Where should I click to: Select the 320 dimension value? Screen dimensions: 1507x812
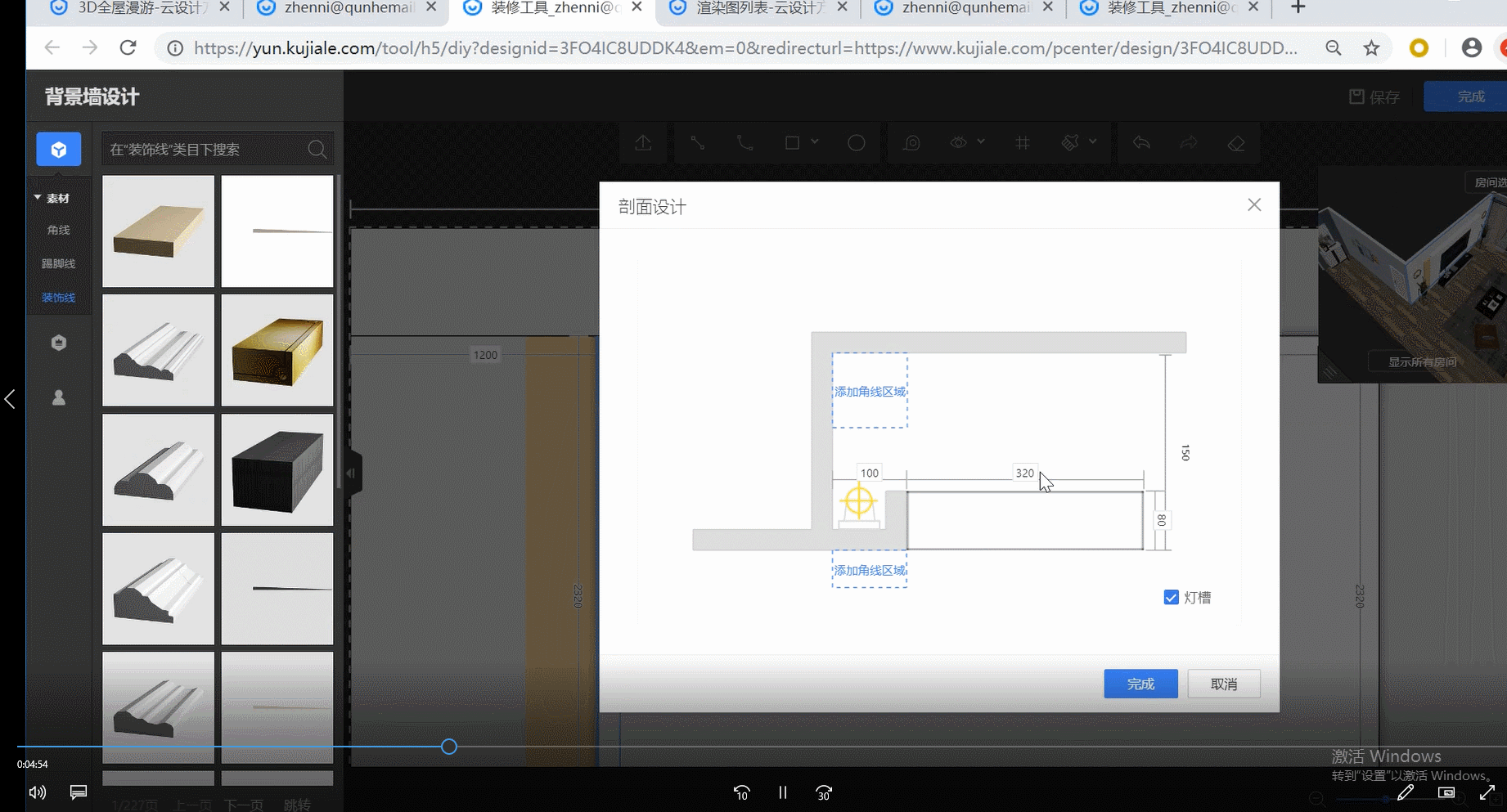(x=1024, y=473)
